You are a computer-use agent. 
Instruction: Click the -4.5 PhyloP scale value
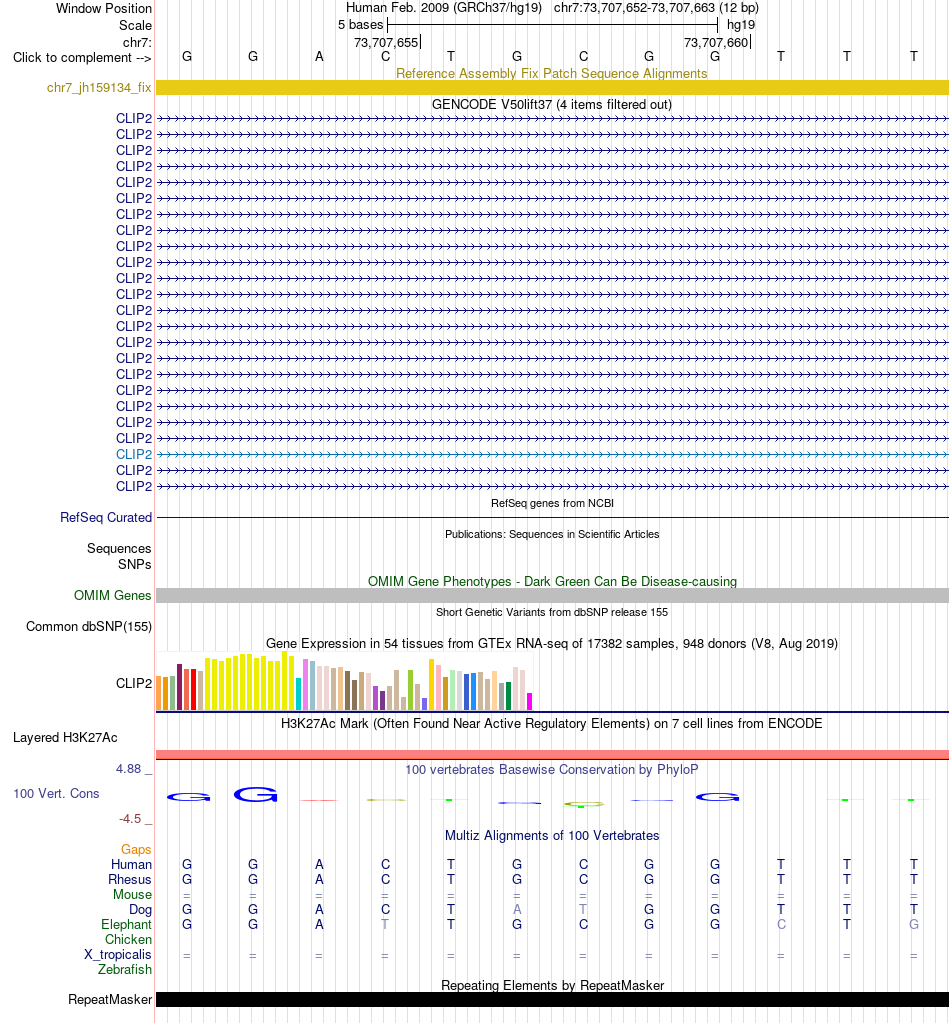tap(130, 818)
